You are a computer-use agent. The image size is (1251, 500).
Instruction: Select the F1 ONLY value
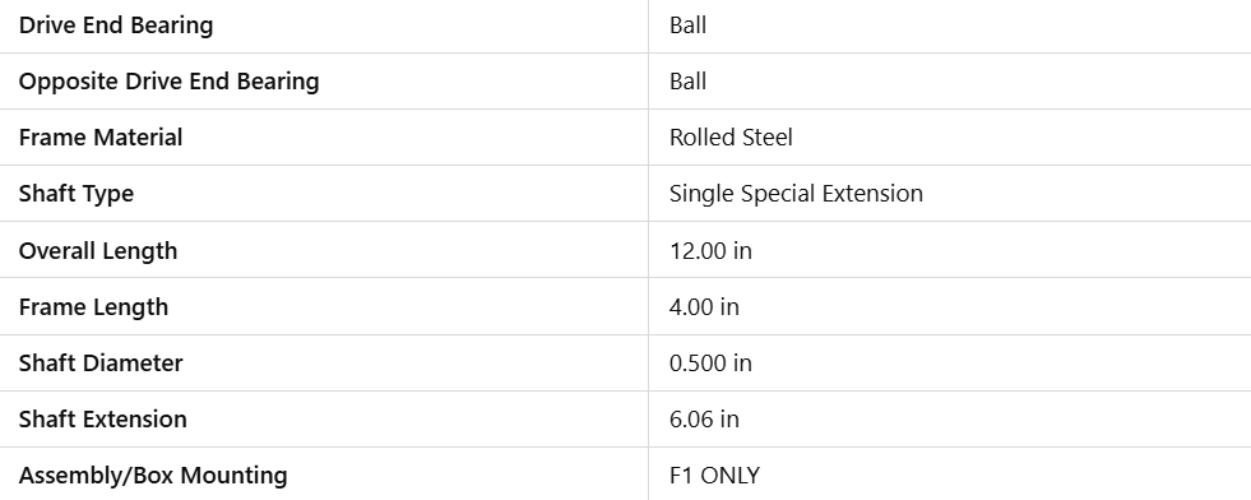click(715, 476)
